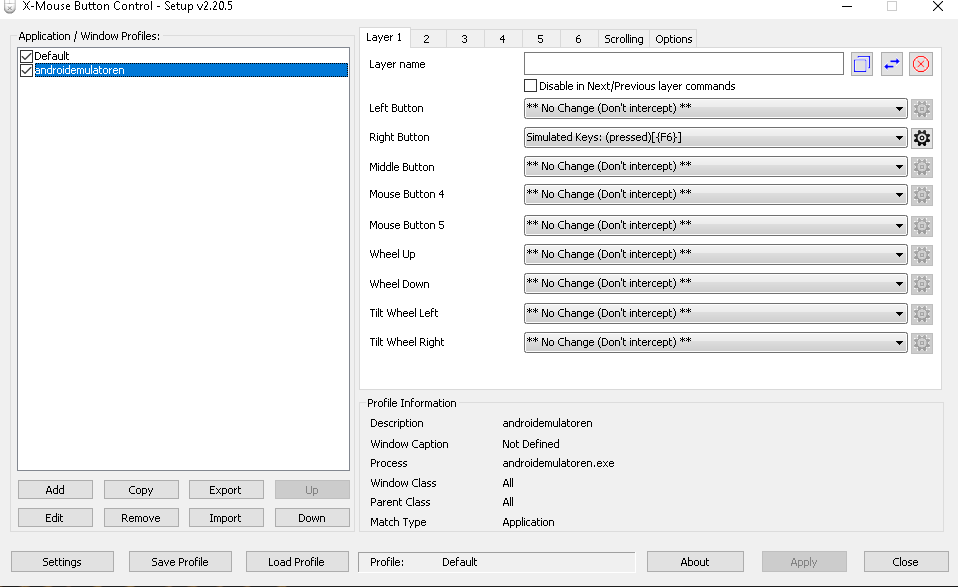Click the Copy profile button
This screenshot has height=587, width=958.
(141, 490)
